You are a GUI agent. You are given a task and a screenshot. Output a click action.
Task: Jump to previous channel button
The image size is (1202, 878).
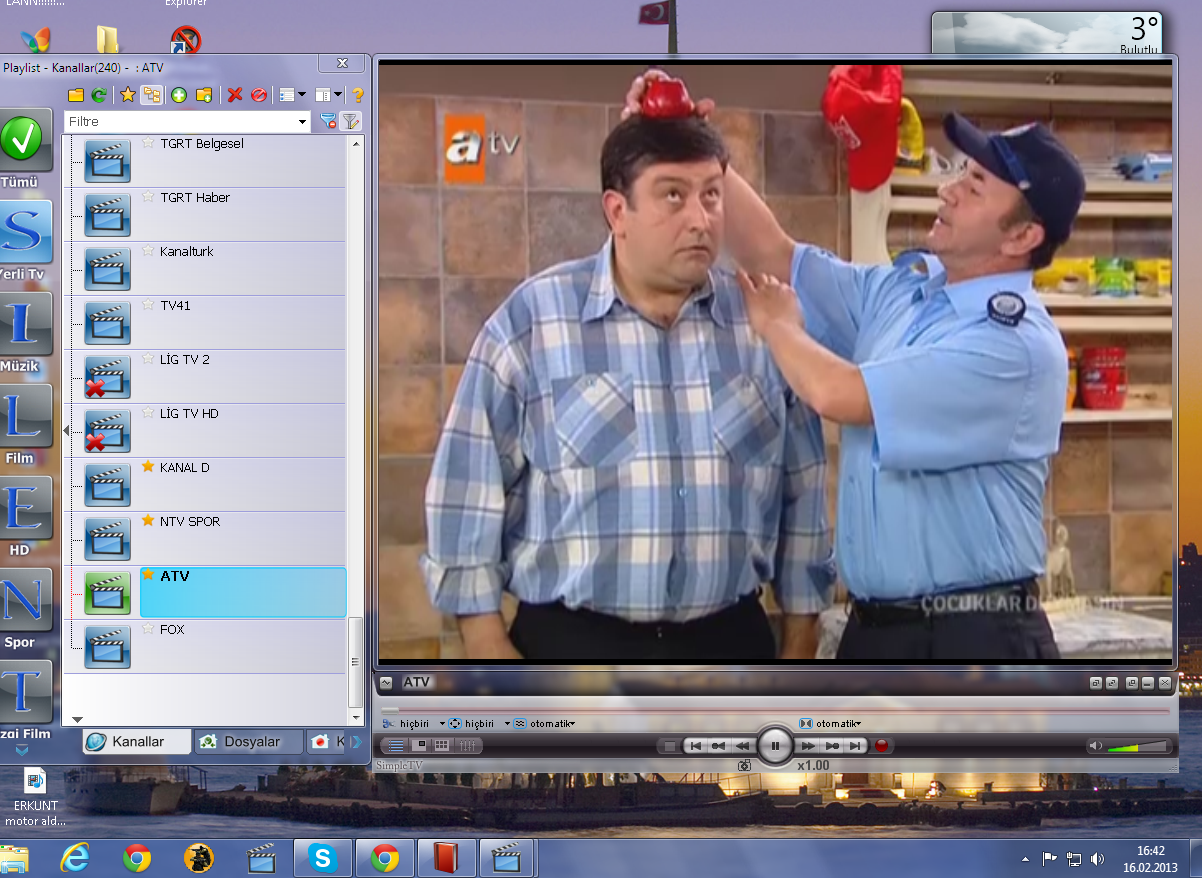point(695,746)
